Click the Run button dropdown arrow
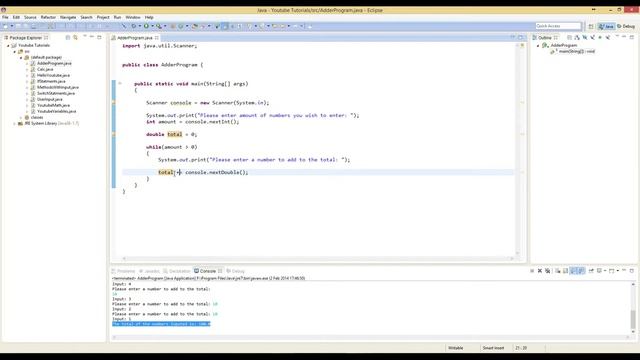Viewport: 640px width, 360px height. click(152, 26)
